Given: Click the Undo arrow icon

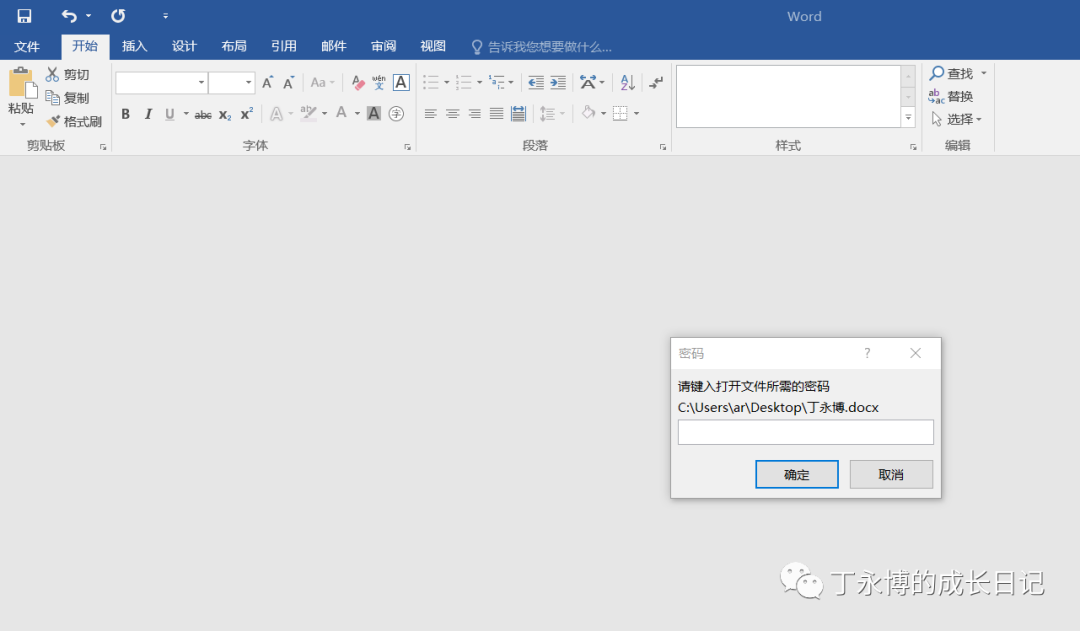Looking at the screenshot, I should tap(69, 16).
